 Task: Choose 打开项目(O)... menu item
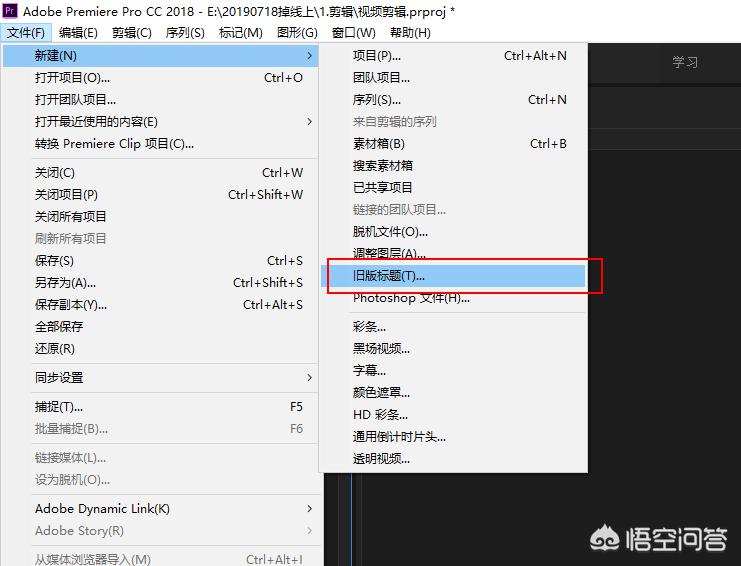(x=161, y=77)
